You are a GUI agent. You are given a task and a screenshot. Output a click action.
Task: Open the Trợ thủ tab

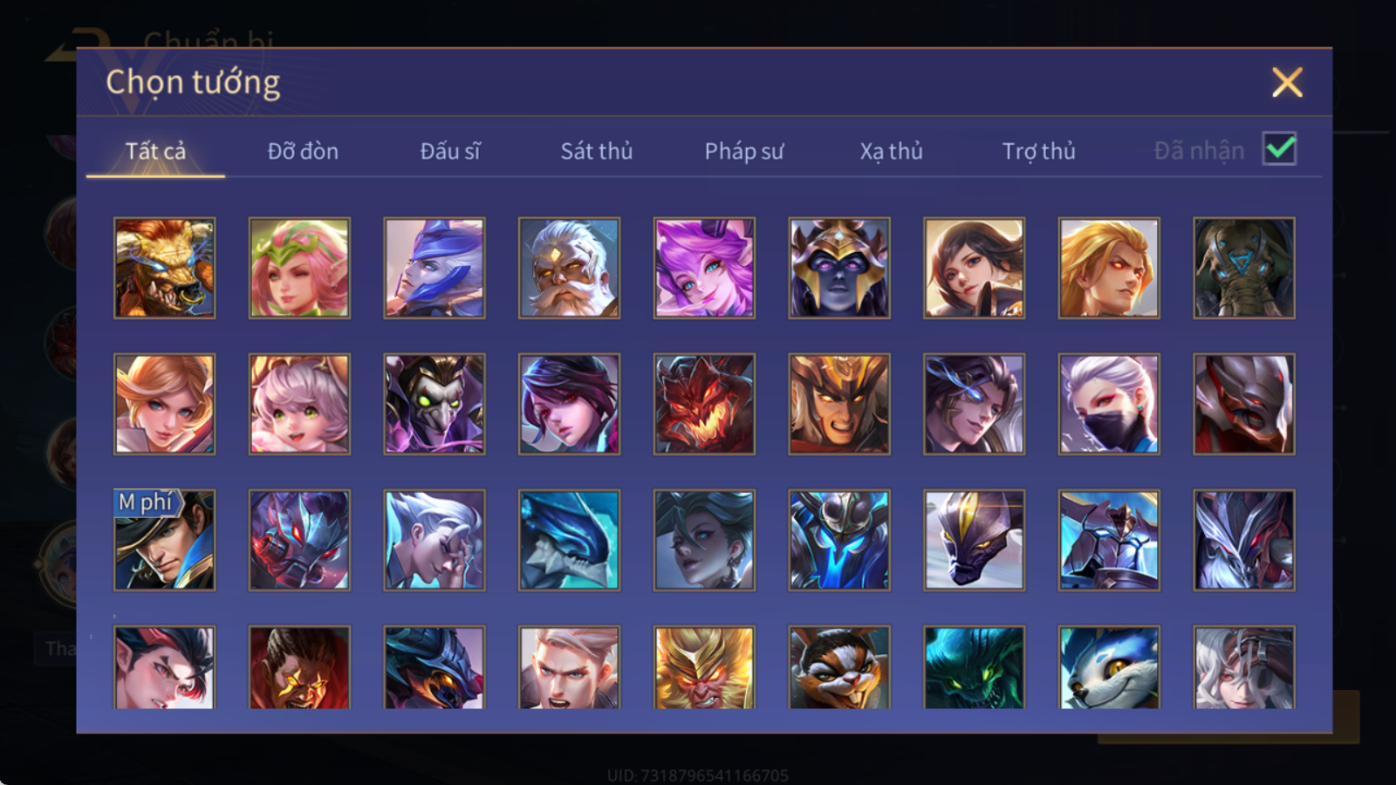coord(1039,151)
